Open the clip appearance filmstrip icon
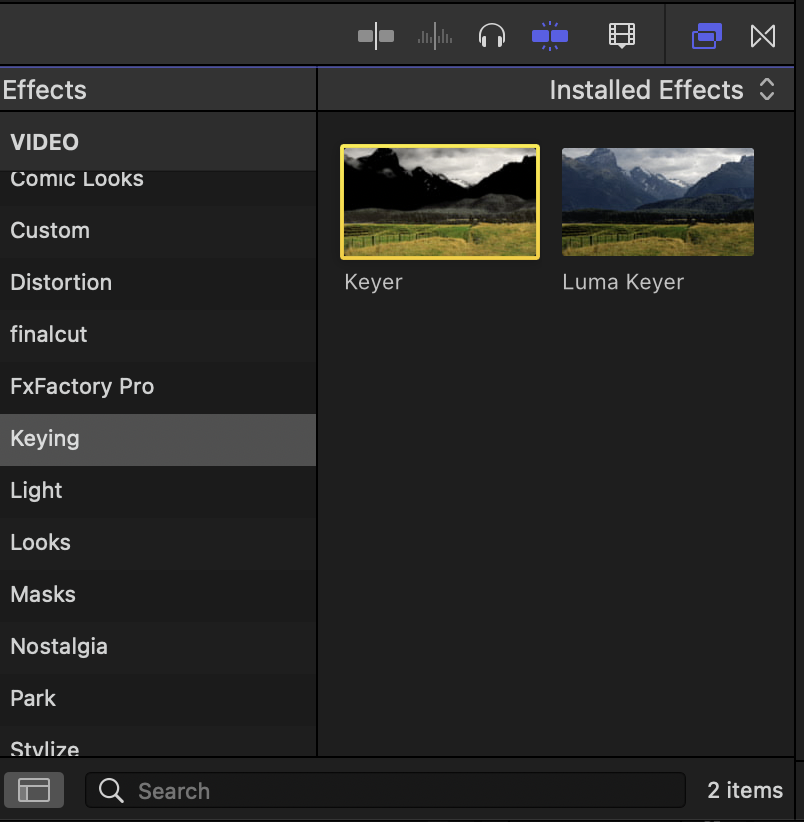Viewport: 804px width, 822px height. (x=622, y=36)
